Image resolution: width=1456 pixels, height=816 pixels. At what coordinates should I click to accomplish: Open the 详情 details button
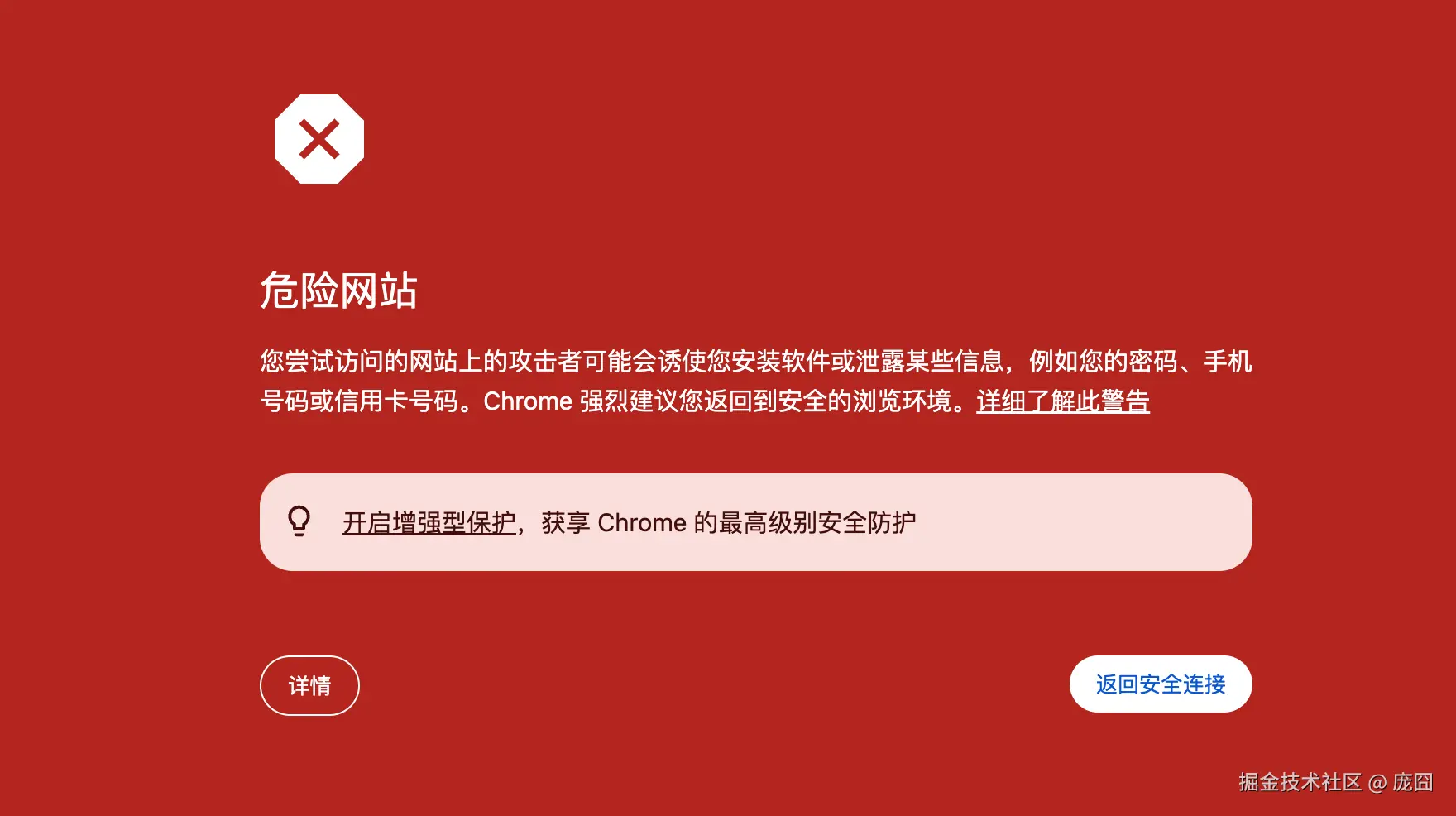point(309,685)
